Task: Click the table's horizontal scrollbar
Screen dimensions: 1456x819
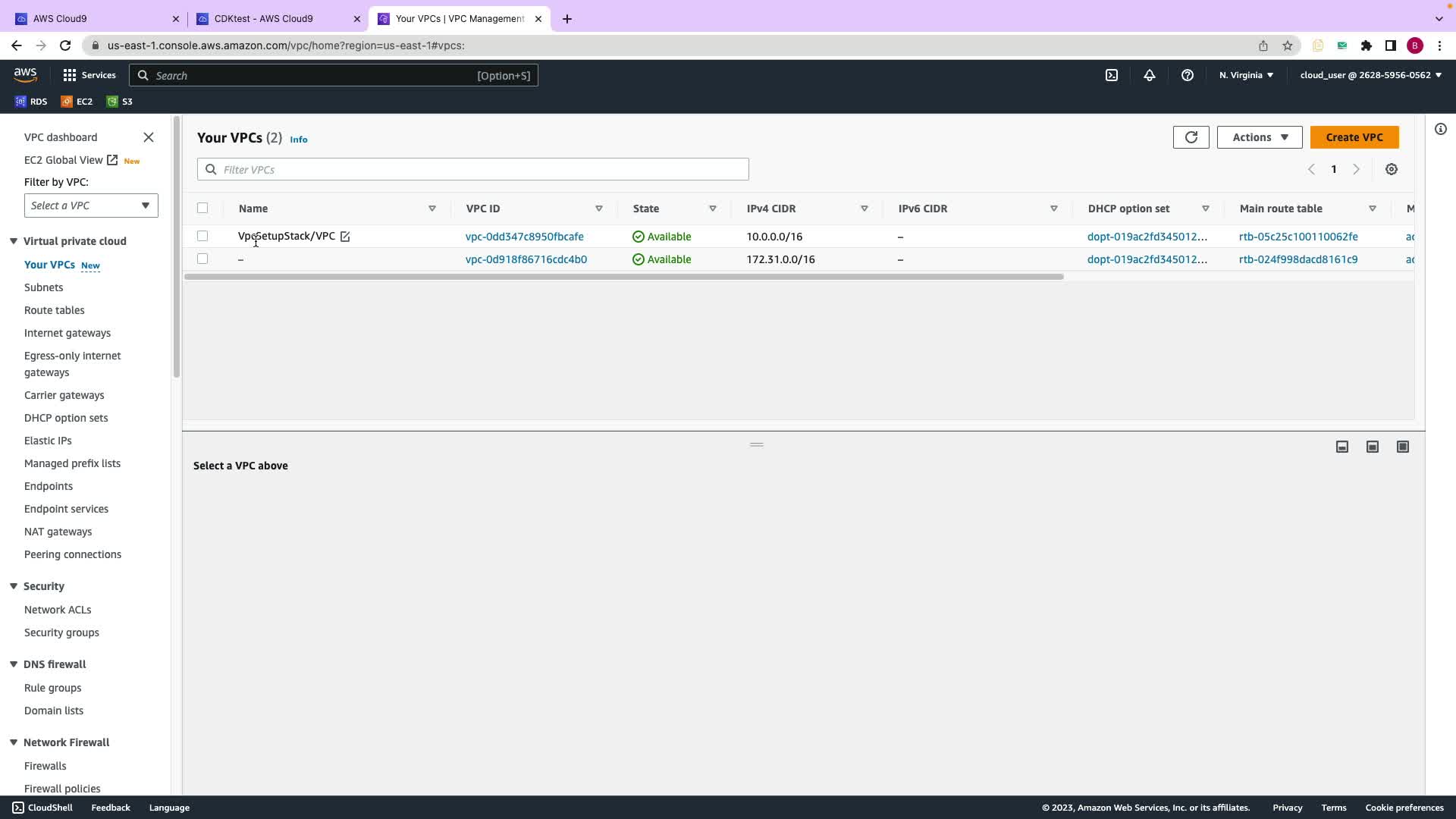Action: (x=623, y=277)
